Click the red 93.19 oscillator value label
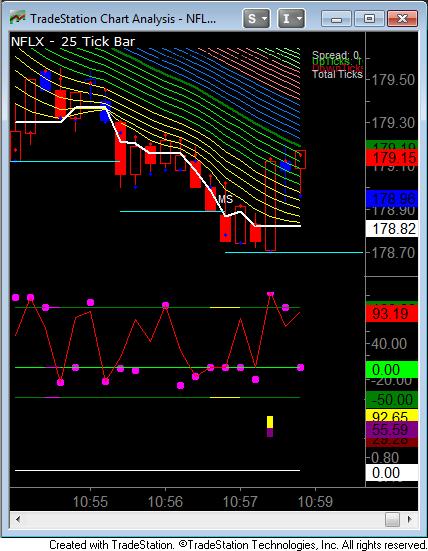428x551 pixels. tap(392, 313)
